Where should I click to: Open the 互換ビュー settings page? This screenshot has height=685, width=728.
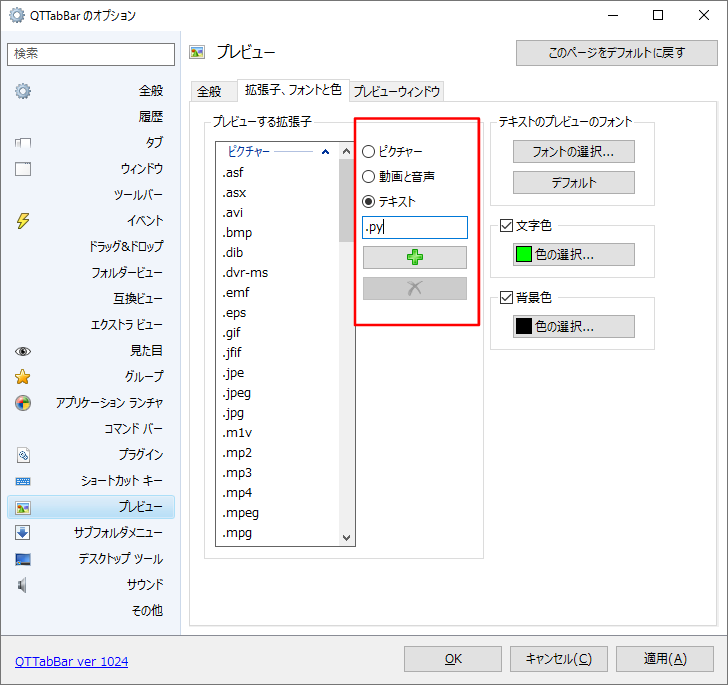click(x=138, y=299)
